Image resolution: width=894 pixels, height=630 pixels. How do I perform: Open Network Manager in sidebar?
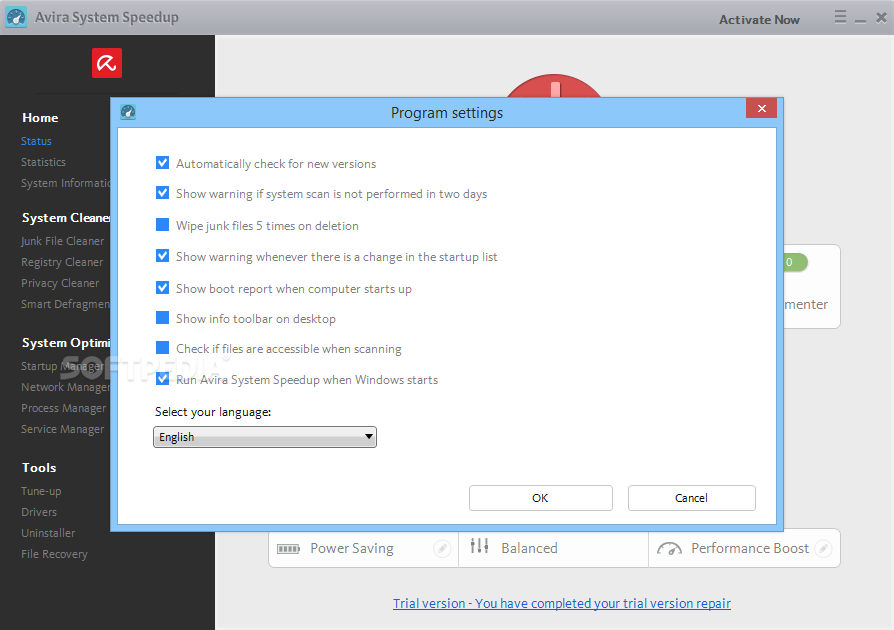pyautogui.click(x=66, y=387)
